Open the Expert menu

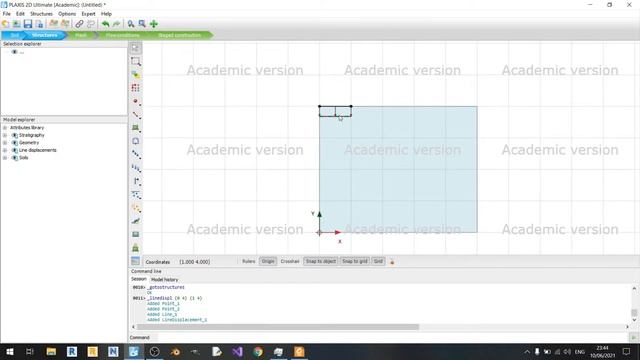[88, 14]
